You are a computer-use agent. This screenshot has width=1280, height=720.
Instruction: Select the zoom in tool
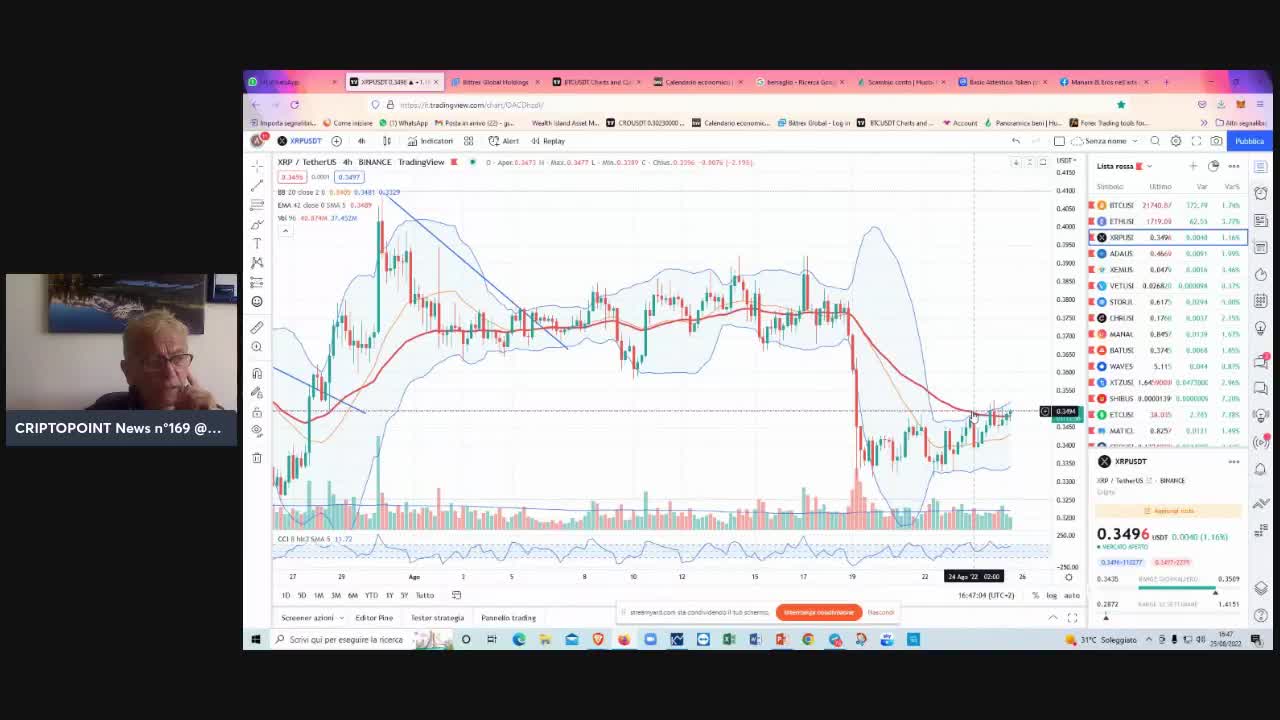pyautogui.click(x=257, y=347)
